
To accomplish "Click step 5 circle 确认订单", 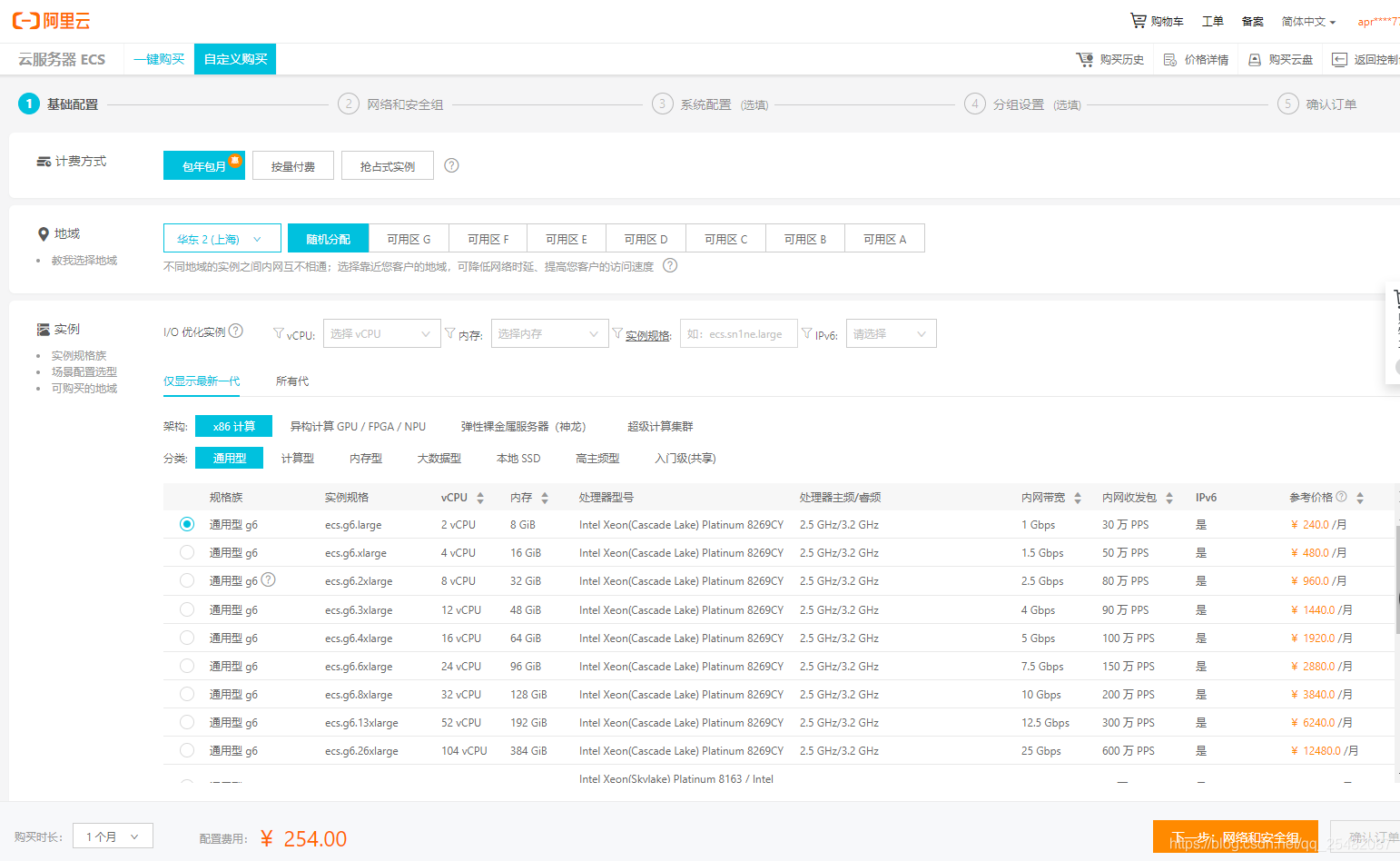I will coord(1287,104).
